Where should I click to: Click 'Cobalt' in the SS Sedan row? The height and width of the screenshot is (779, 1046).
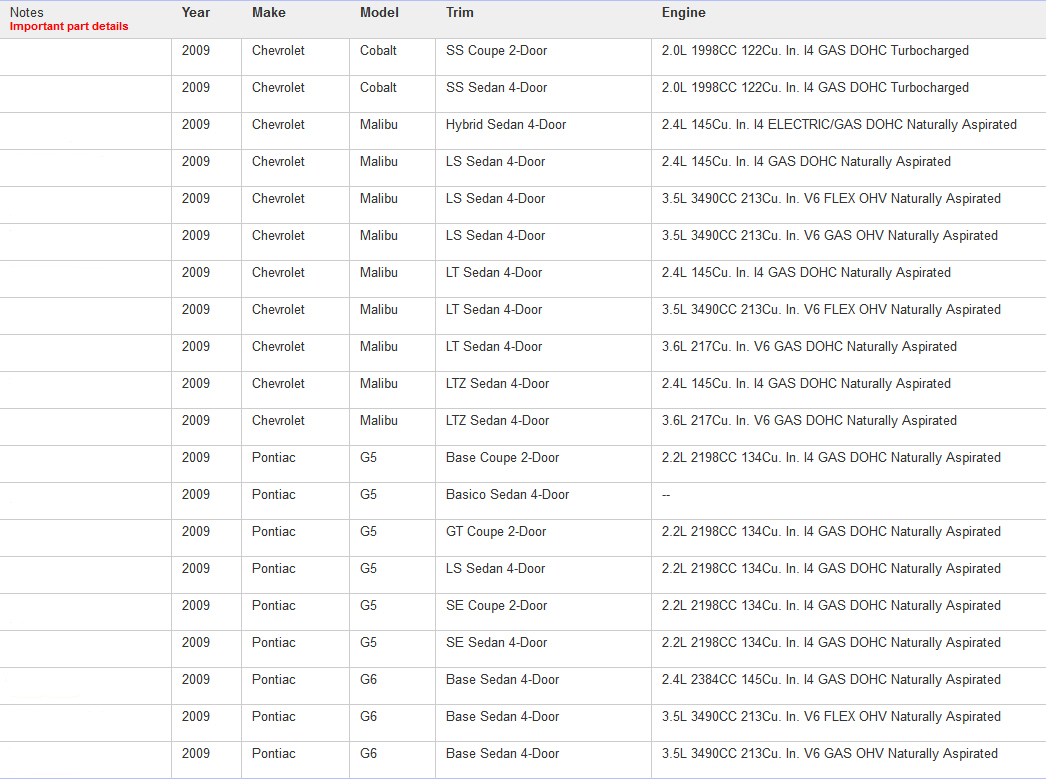378,87
